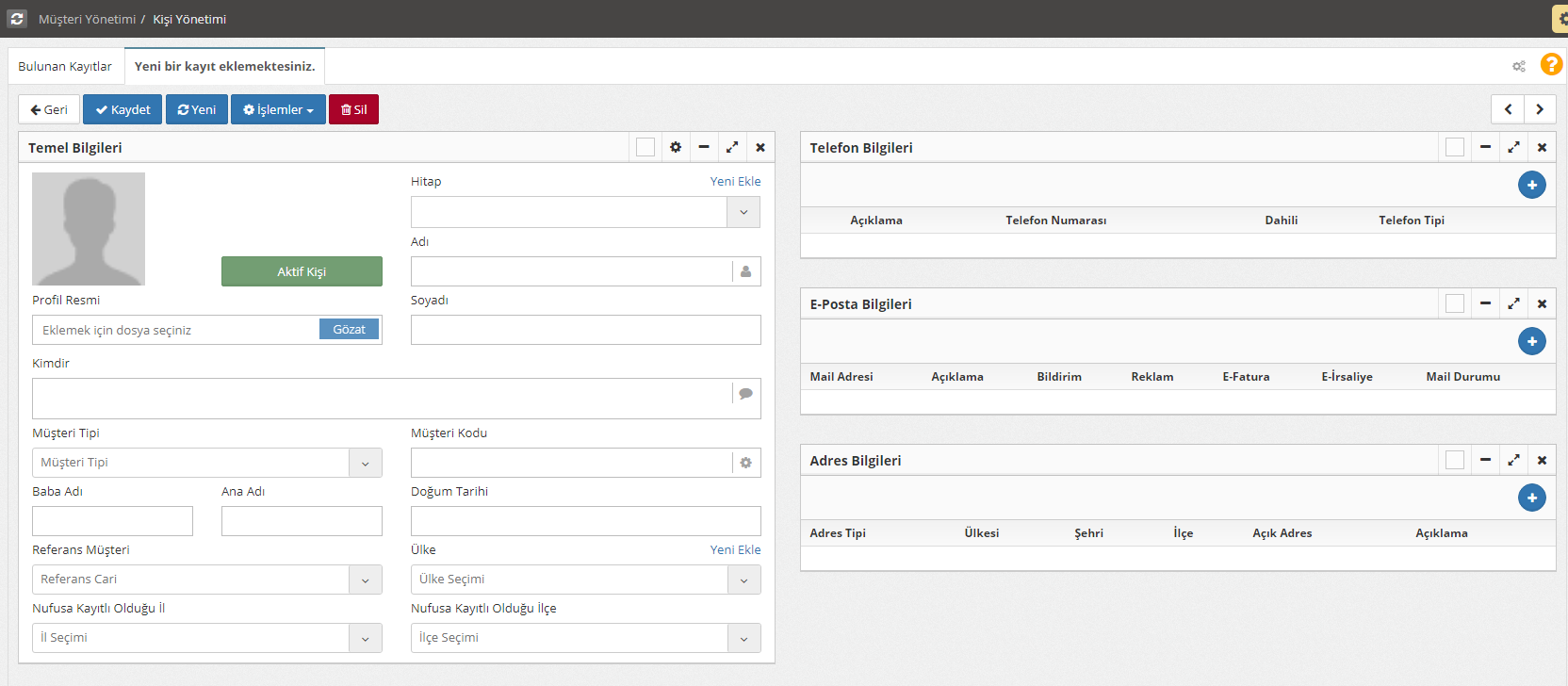Toggle checkbox in Adres Bilgileri header

(x=1455, y=460)
